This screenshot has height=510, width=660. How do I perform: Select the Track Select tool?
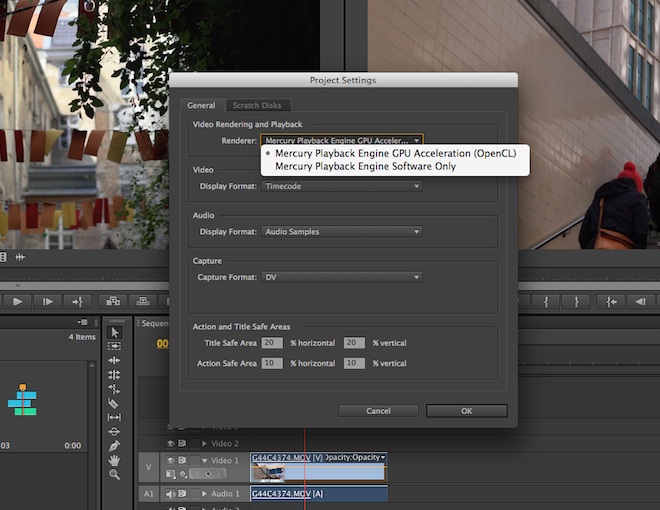(114, 346)
